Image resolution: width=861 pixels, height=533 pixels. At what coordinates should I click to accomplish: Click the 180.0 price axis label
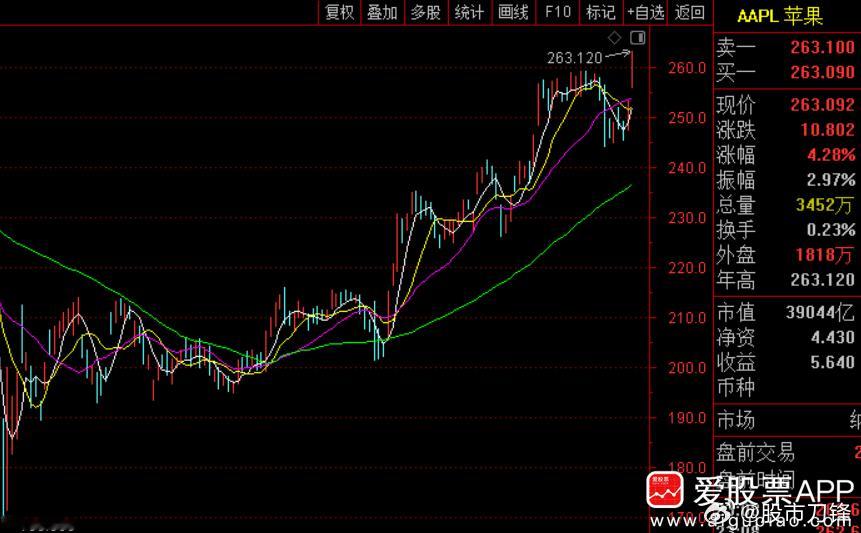point(689,468)
